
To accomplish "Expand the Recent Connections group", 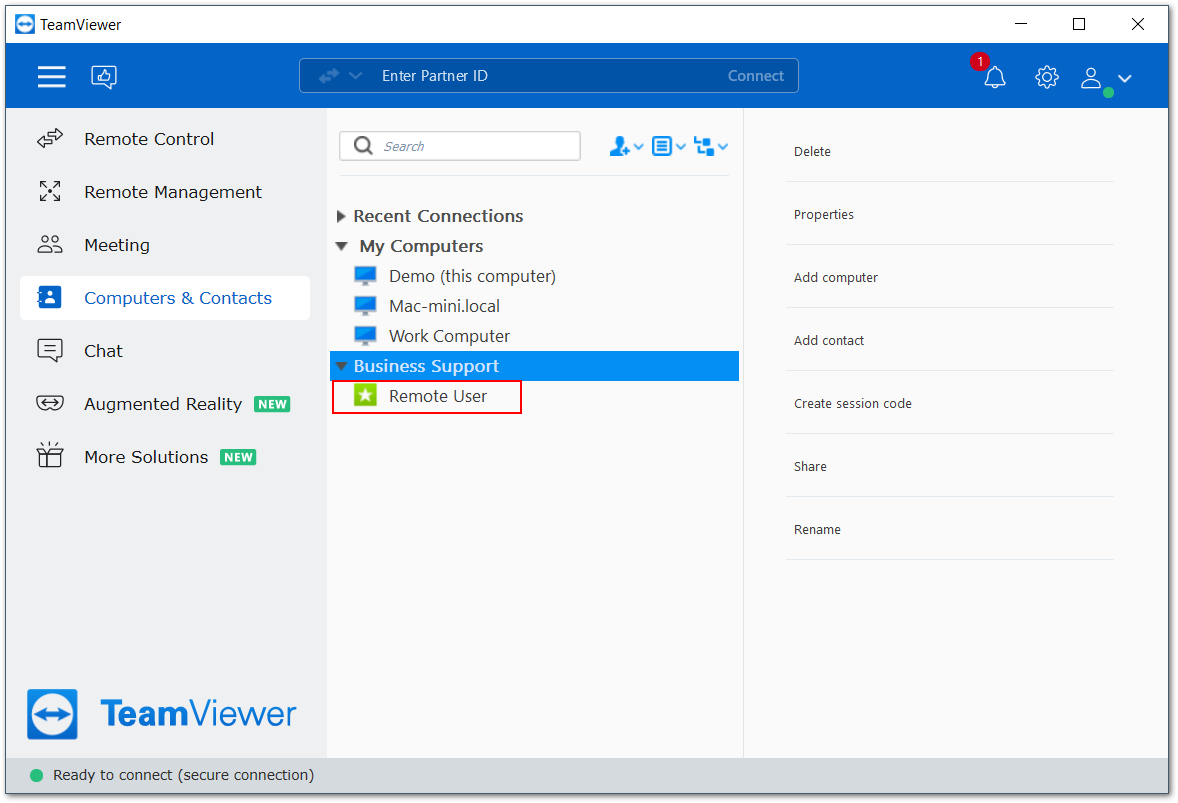I will [x=341, y=216].
